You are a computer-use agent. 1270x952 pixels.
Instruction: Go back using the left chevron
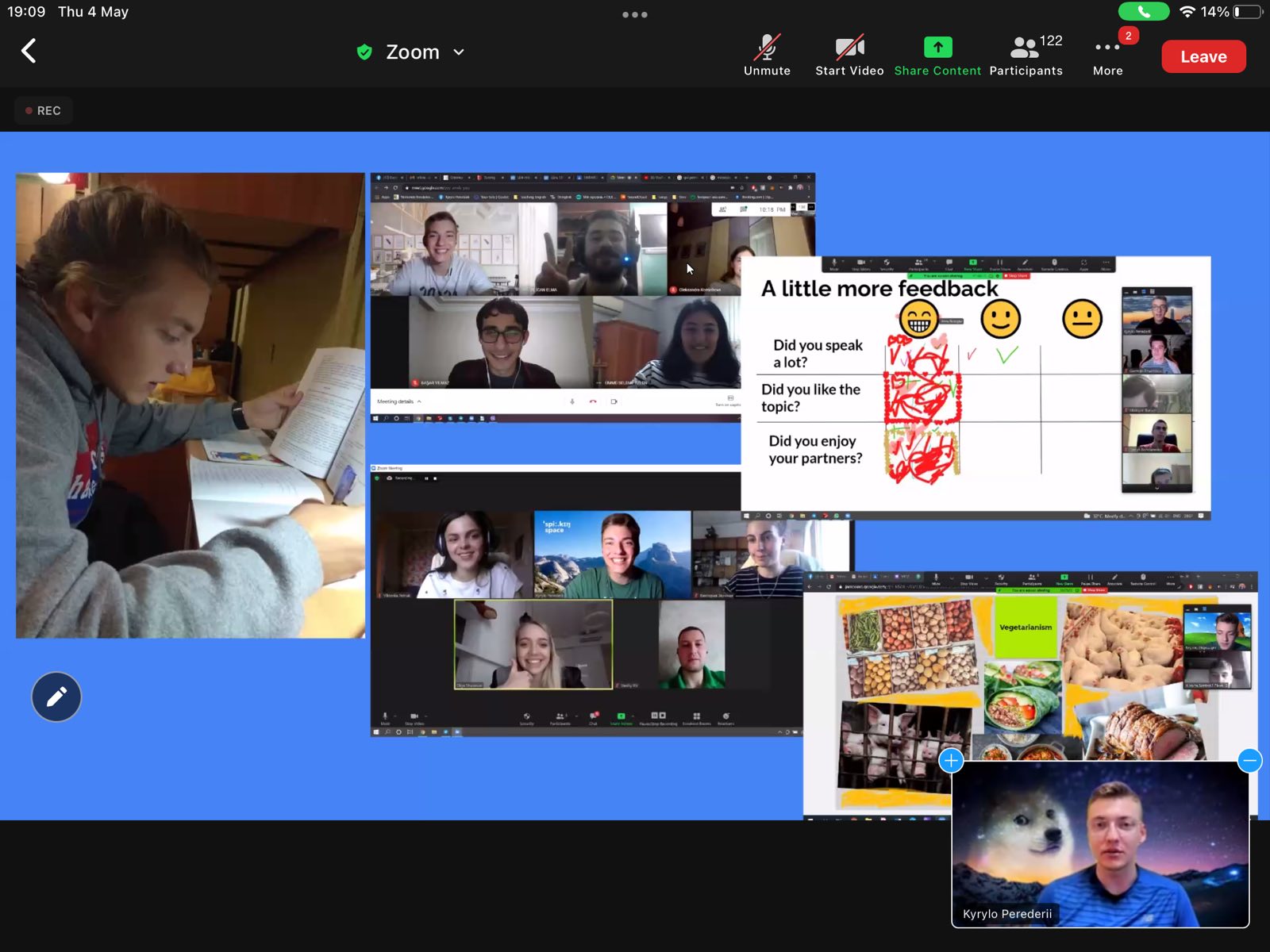tap(29, 52)
